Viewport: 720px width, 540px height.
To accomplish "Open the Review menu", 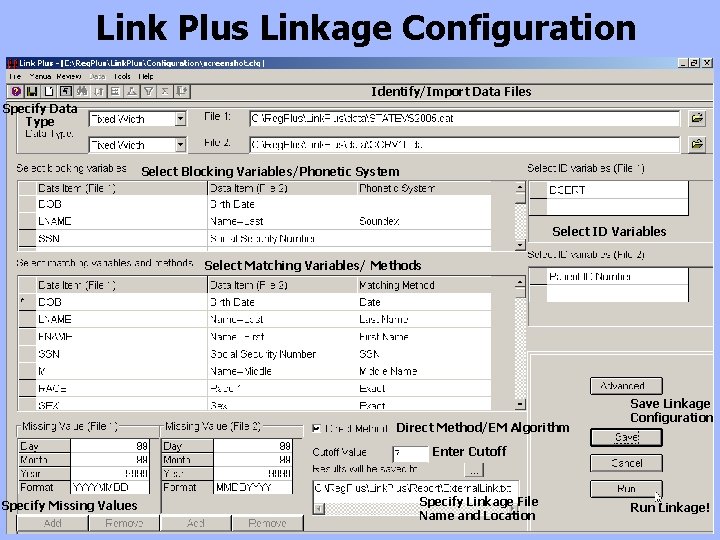I will (69, 76).
